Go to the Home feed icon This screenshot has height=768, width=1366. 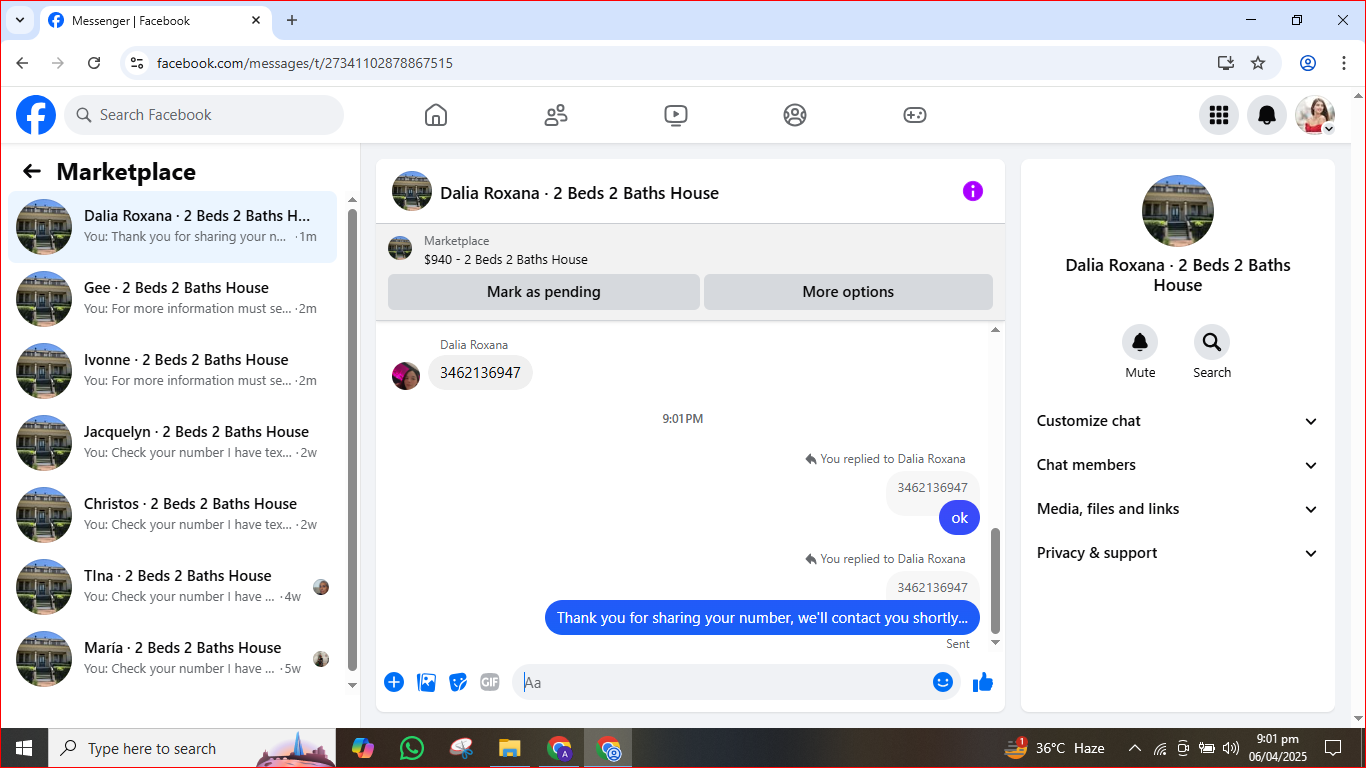[436, 115]
